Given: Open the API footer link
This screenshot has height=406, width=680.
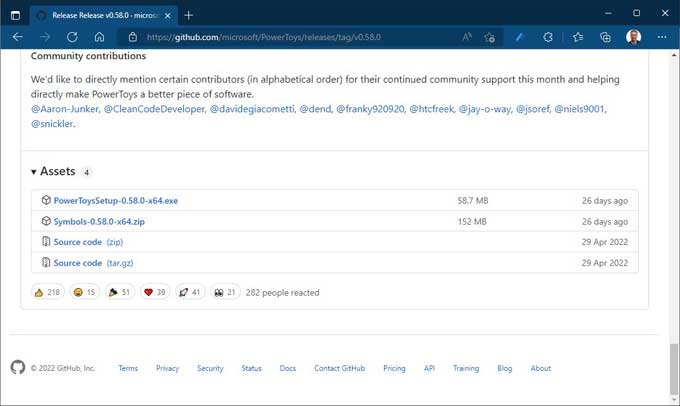Looking at the screenshot, I should point(429,368).
